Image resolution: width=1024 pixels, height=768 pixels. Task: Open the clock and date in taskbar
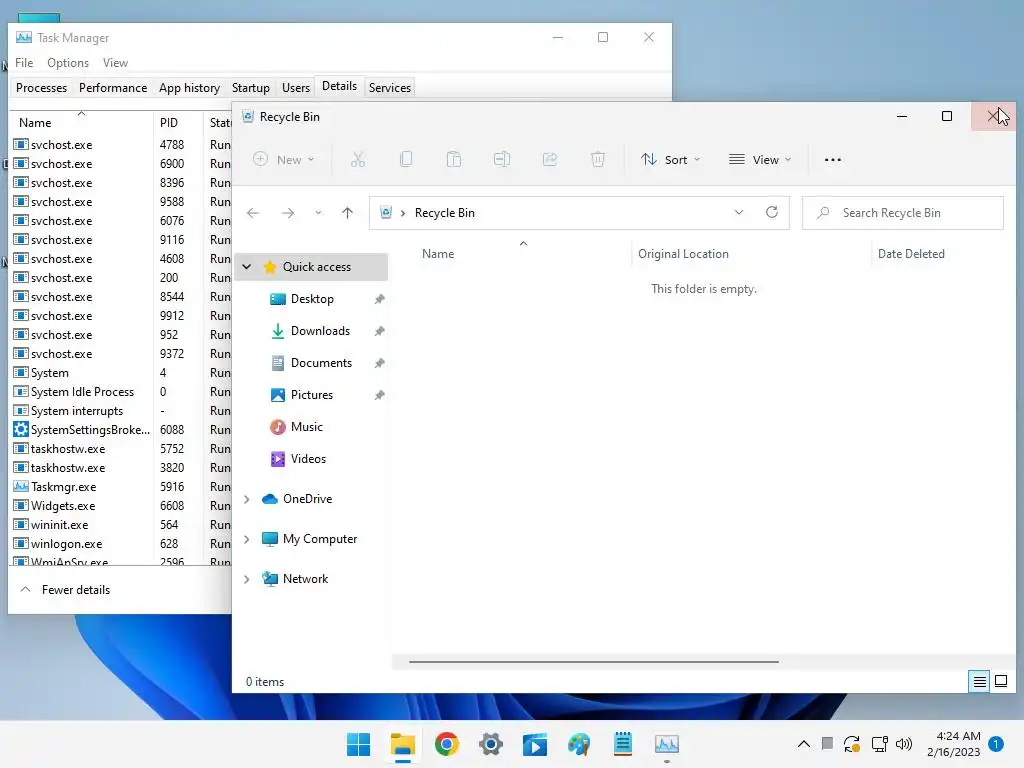tap(953, 744)
